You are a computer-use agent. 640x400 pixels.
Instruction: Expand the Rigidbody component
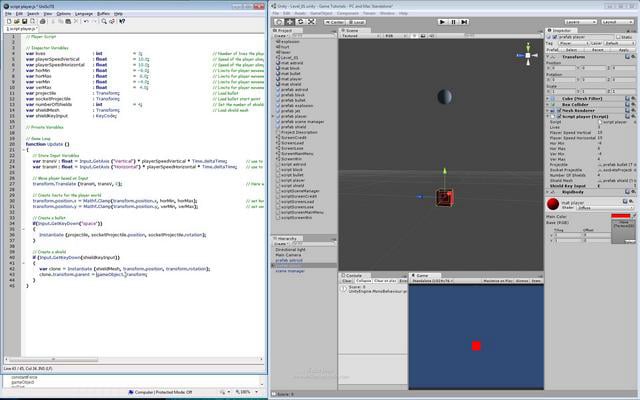coord(549,192)
